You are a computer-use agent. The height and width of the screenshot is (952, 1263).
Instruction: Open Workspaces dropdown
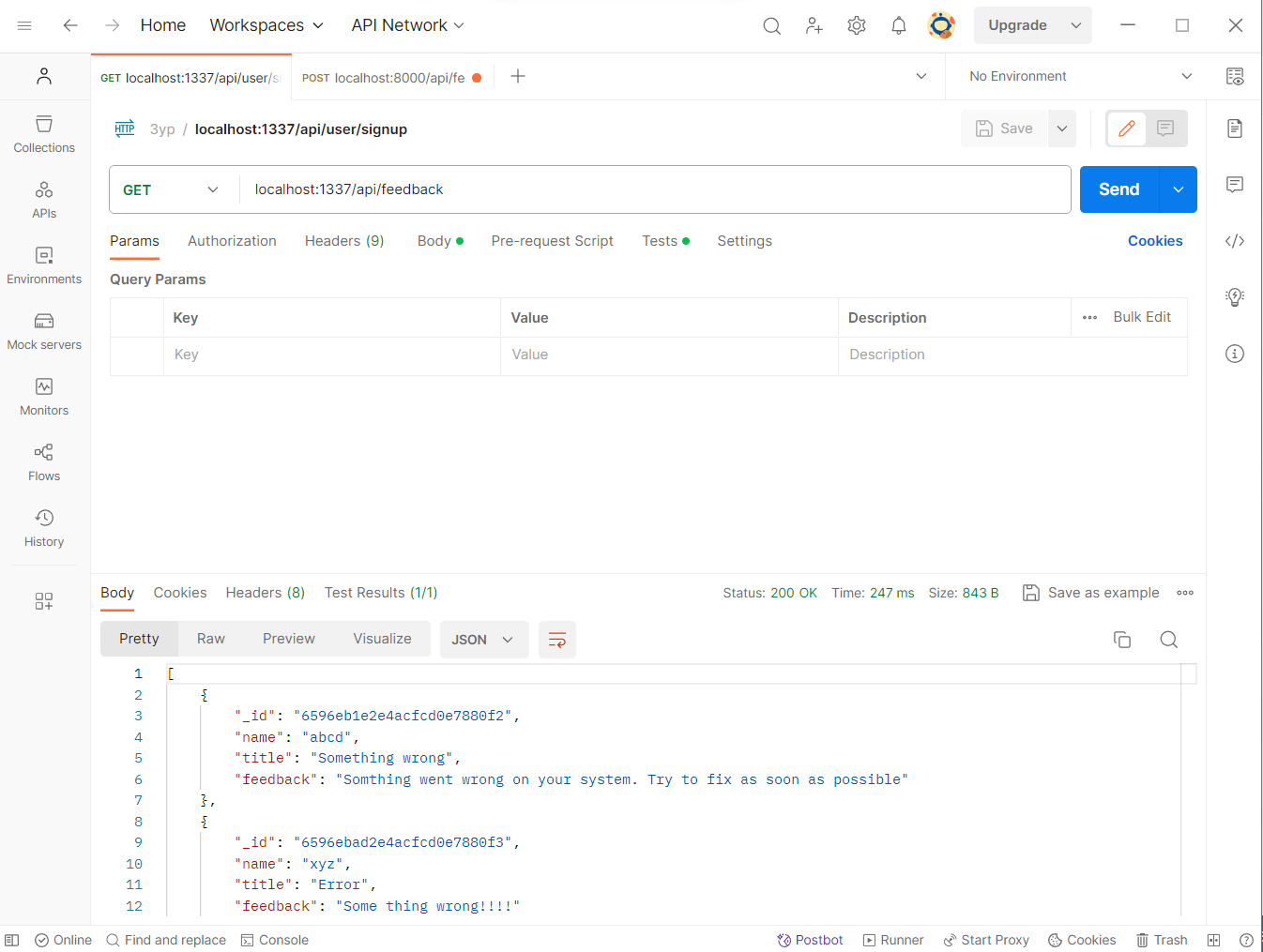(x=266, y=25)
